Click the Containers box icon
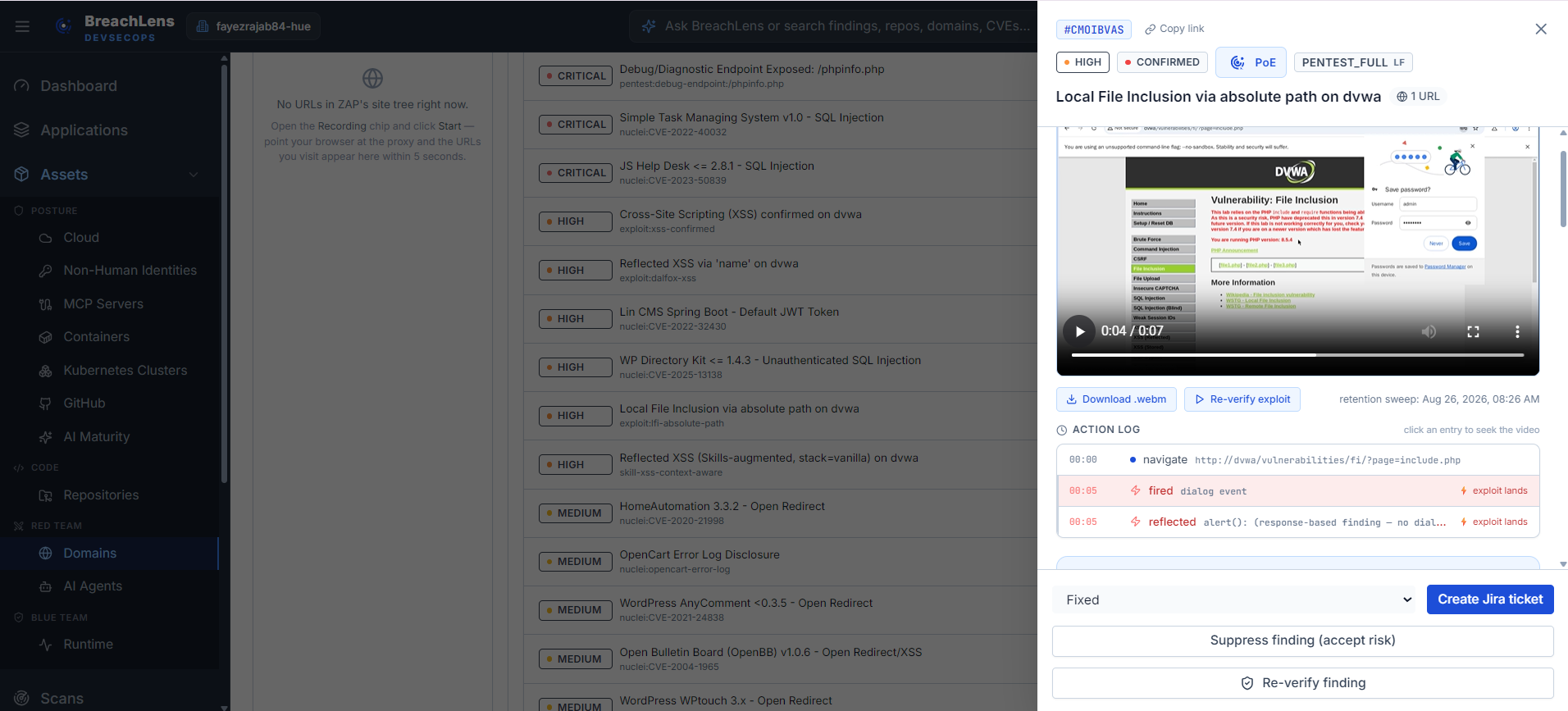 tap(46, 337)
